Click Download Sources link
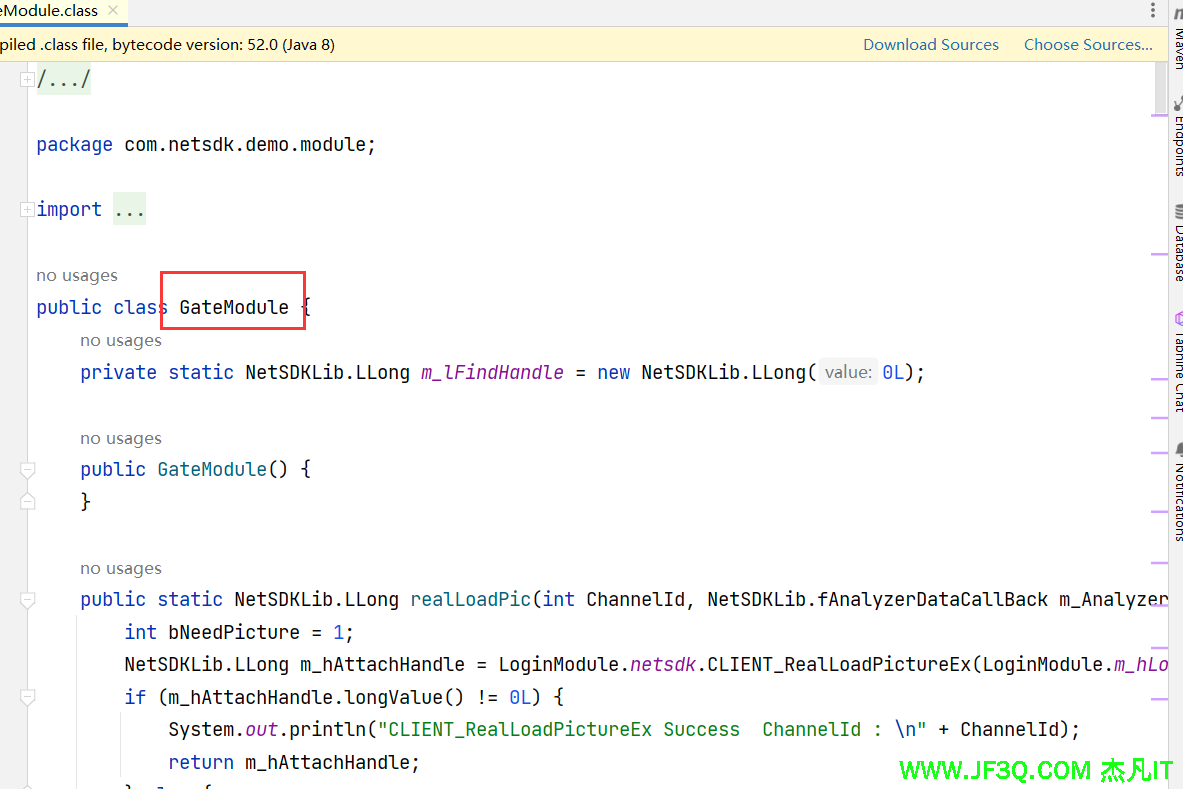Viewport: 1183px width, 789px height. coord(930,44)
